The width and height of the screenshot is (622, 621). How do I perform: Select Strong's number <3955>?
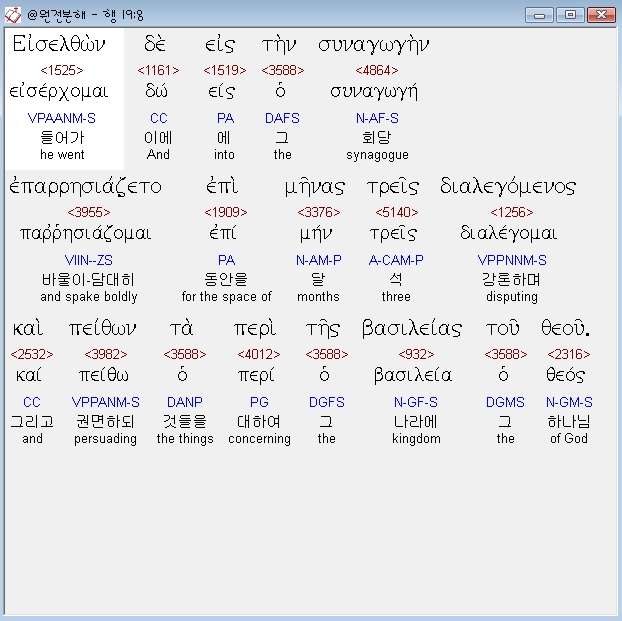point(89,212)
